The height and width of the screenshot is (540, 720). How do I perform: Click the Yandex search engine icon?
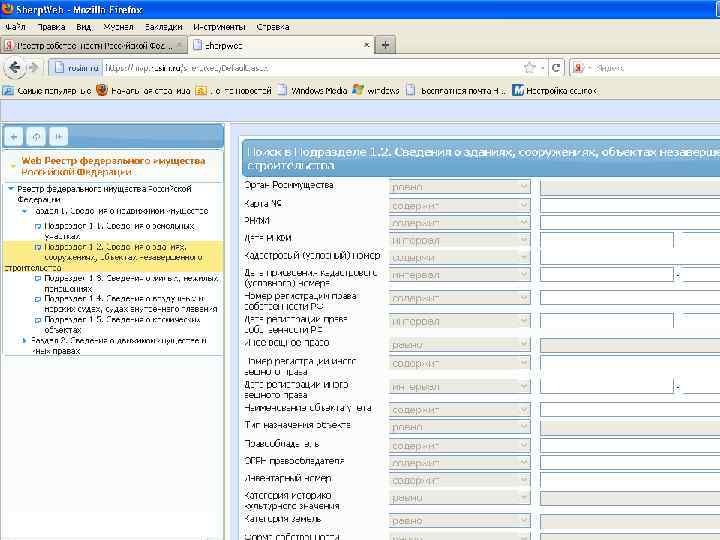coord(578,68)
